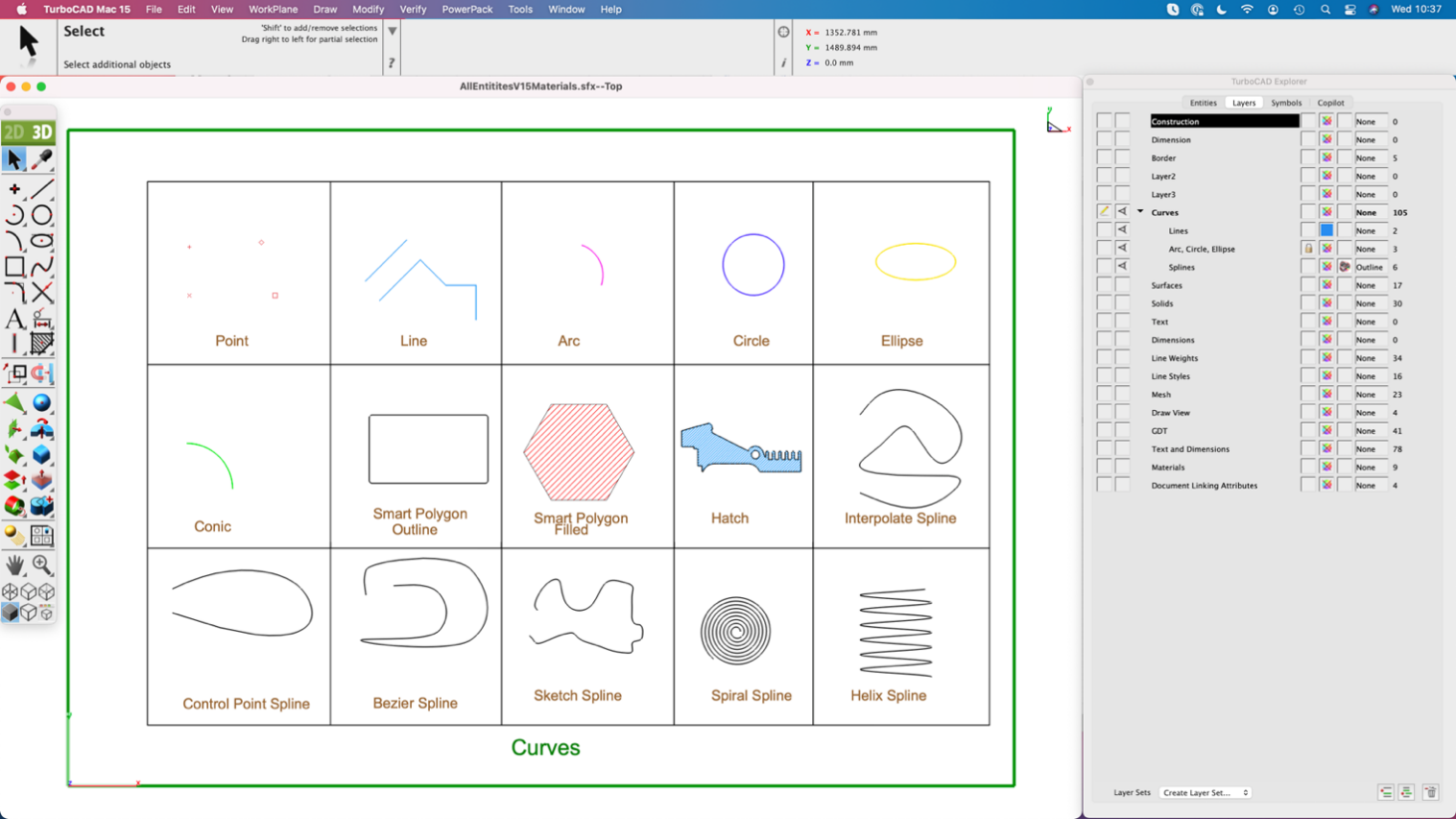Select the arrow selection tool in toolbox
1456x819 pixels.
[x=14, y=159]
